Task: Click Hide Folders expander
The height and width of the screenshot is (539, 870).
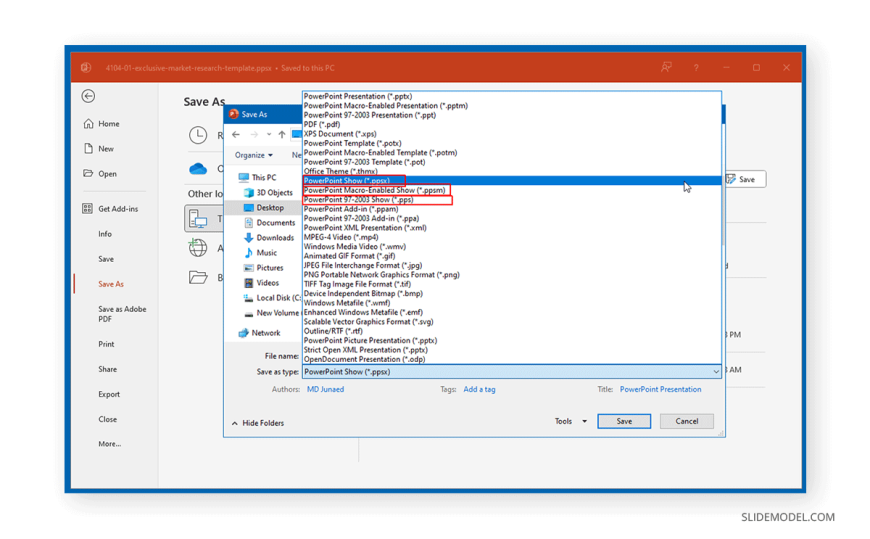Action: click(x=257, y=423)
